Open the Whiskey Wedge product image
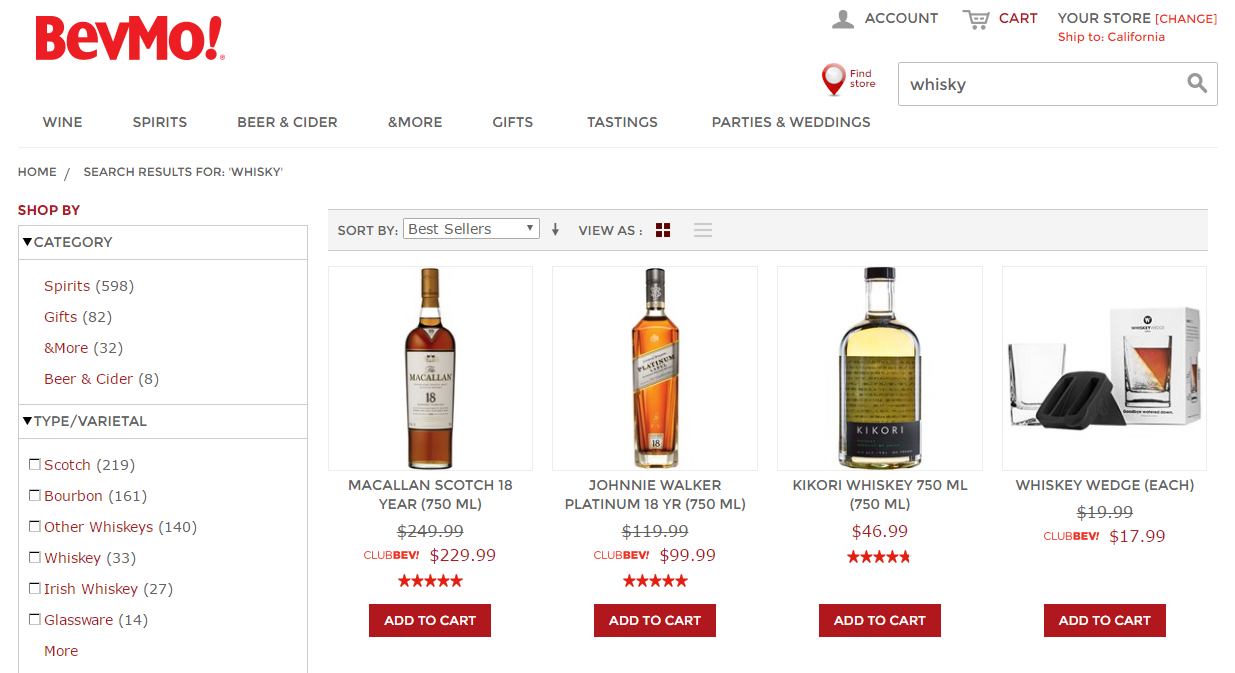Screen dimensions: 1235x673 tap(1104, 368)
